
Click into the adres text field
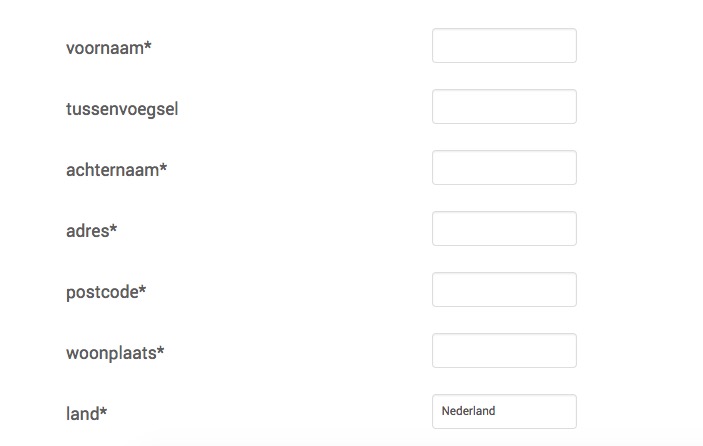click(x=504, y=229)
